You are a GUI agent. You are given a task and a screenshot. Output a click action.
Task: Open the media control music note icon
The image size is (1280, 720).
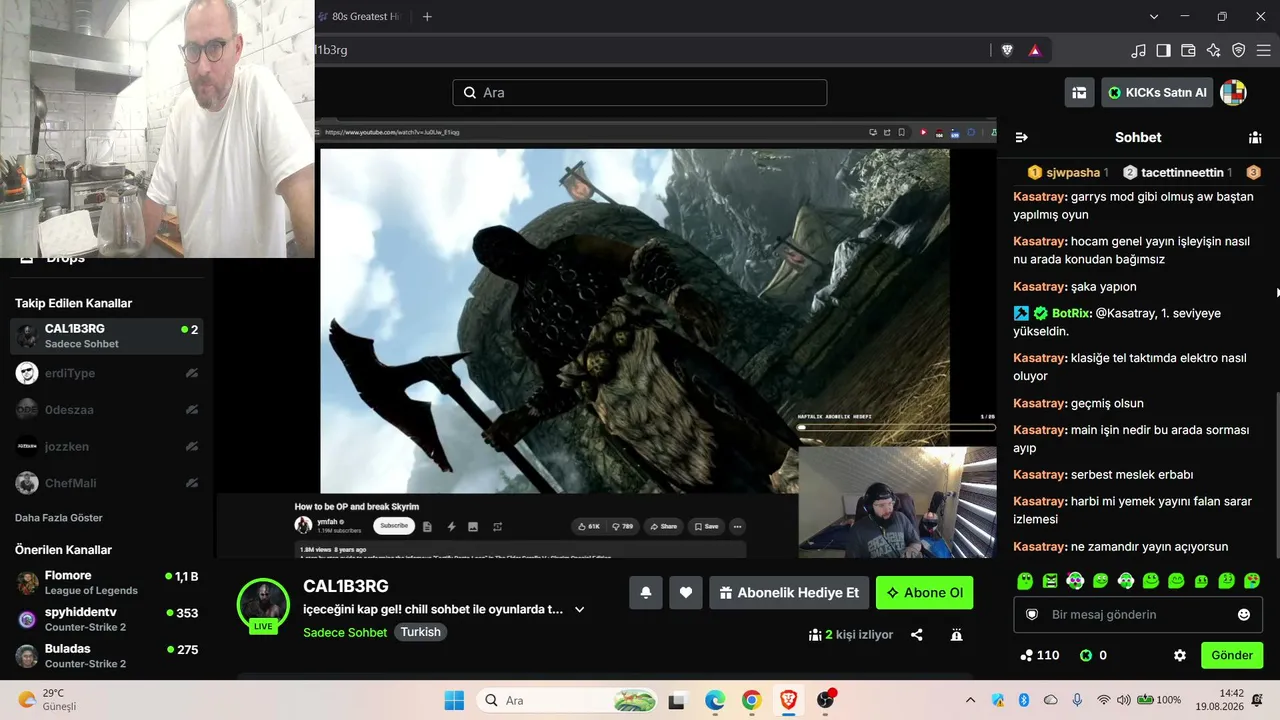point(1138,50)
